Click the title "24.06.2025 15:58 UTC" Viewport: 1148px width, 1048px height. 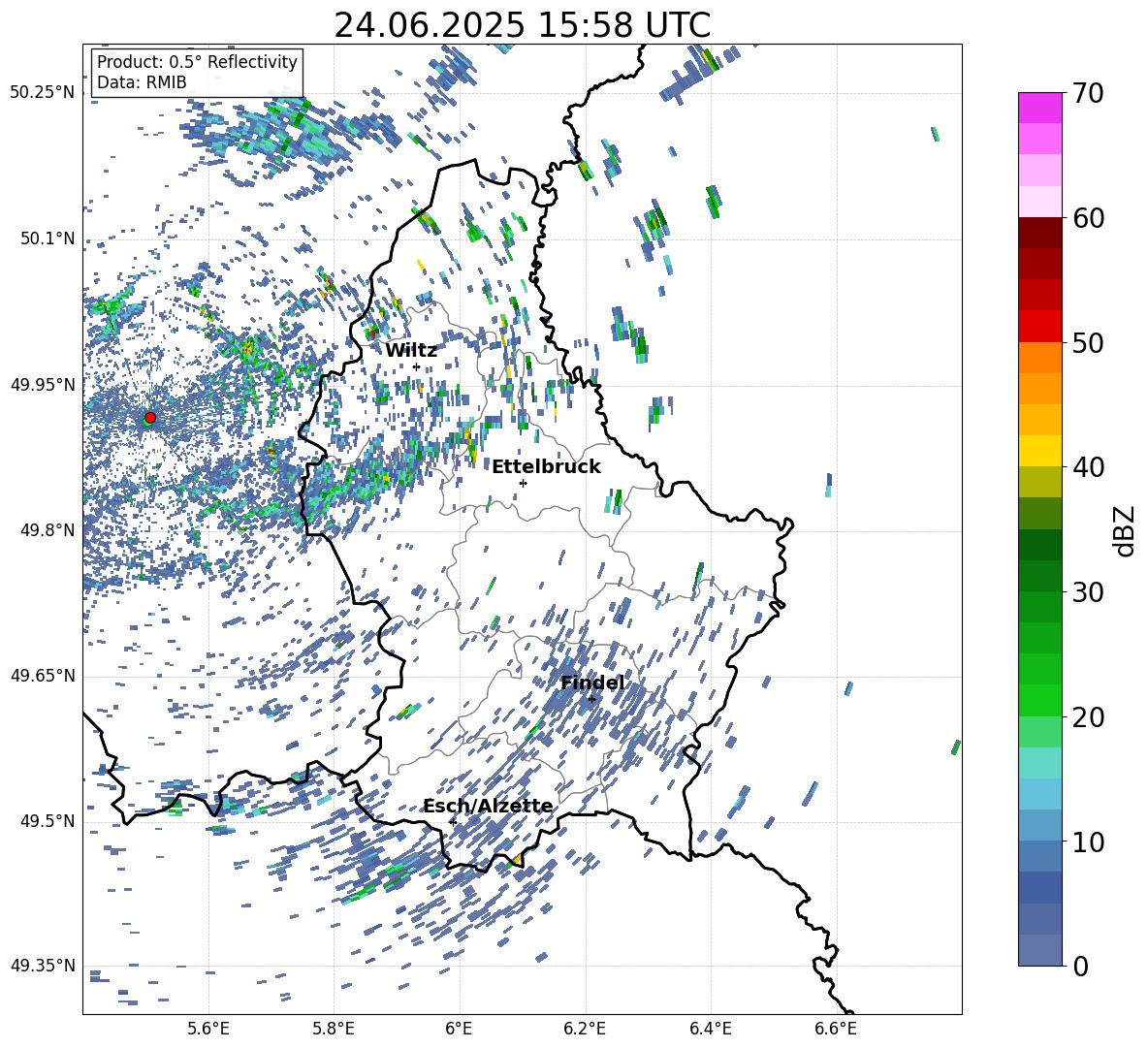(522, 25)
